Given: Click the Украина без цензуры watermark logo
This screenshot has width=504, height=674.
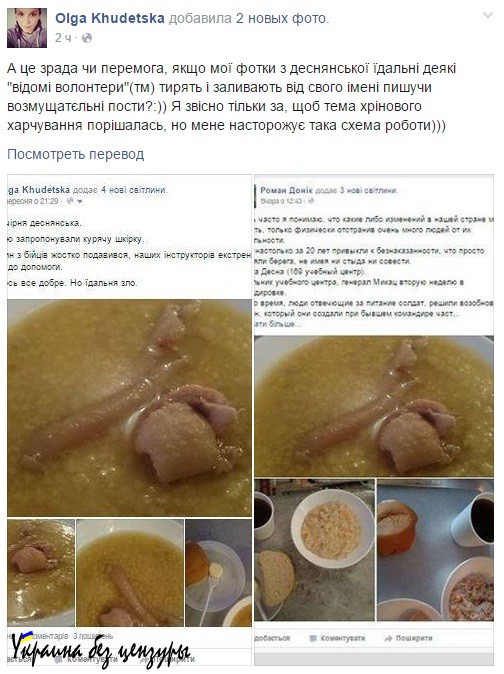Looking at the screenshot, I should pyautogui.click(x=101, y=651).
